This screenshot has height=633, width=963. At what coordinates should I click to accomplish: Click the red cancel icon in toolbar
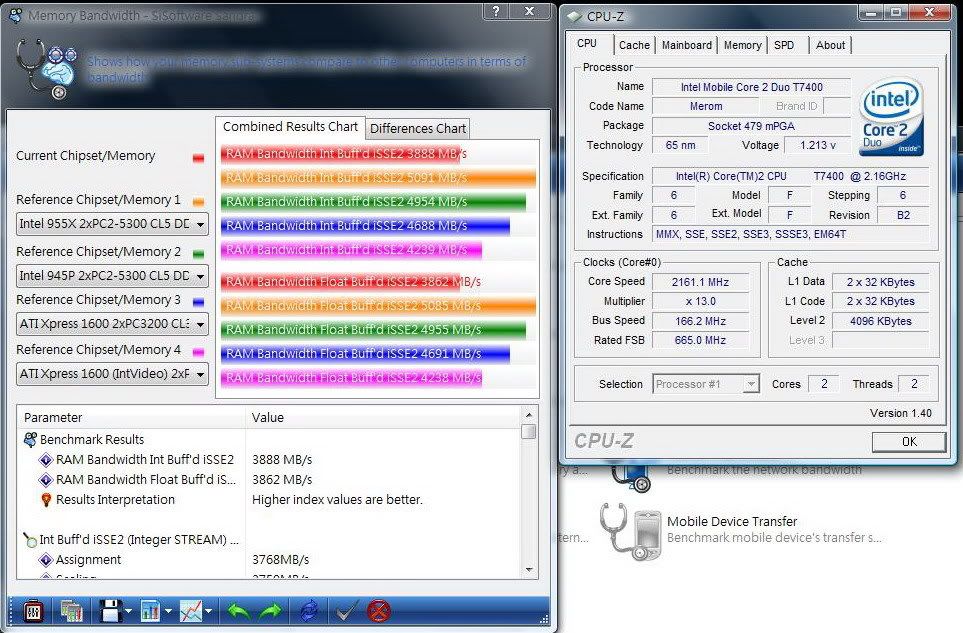[x=379, y=611]
